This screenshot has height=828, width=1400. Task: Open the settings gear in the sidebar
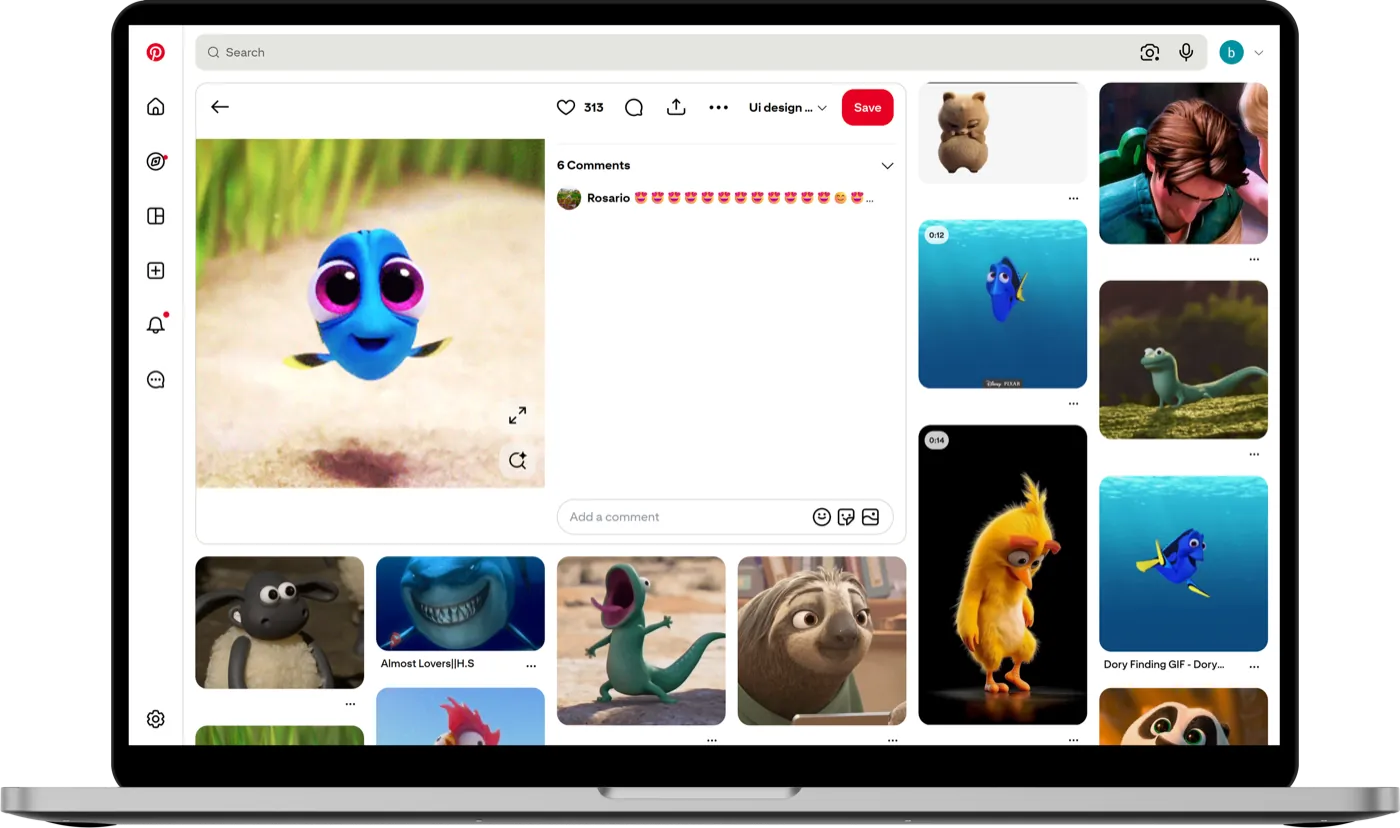coord(156,719)
